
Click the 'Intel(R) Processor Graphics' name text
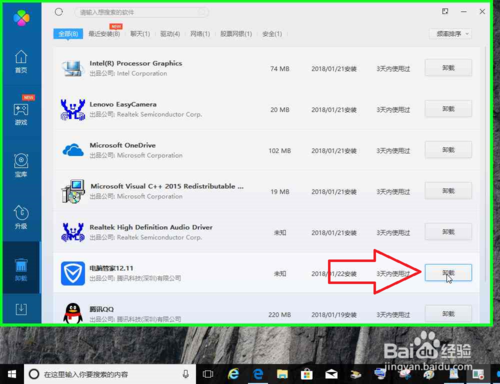coord(136,63)
